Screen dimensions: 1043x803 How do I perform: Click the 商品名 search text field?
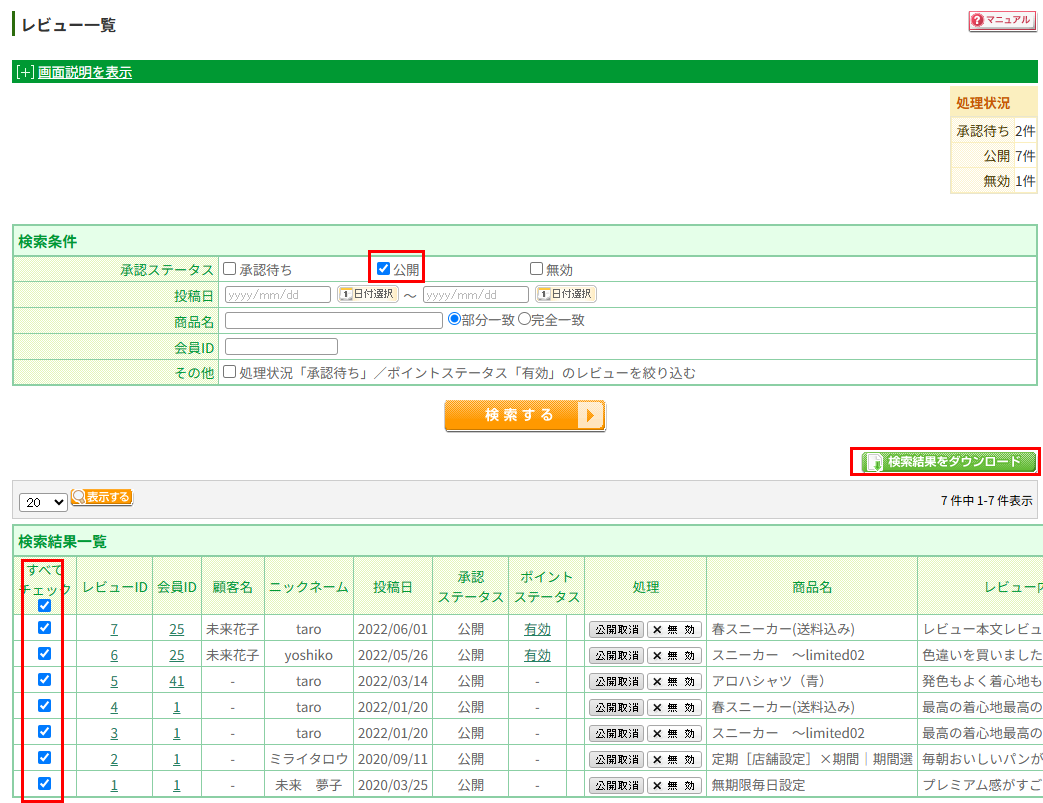334,320
